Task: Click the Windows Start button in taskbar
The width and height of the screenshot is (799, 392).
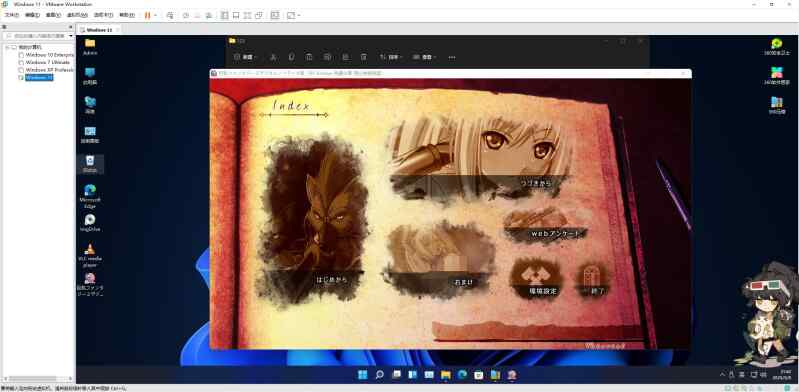Action: coord(362,375)
